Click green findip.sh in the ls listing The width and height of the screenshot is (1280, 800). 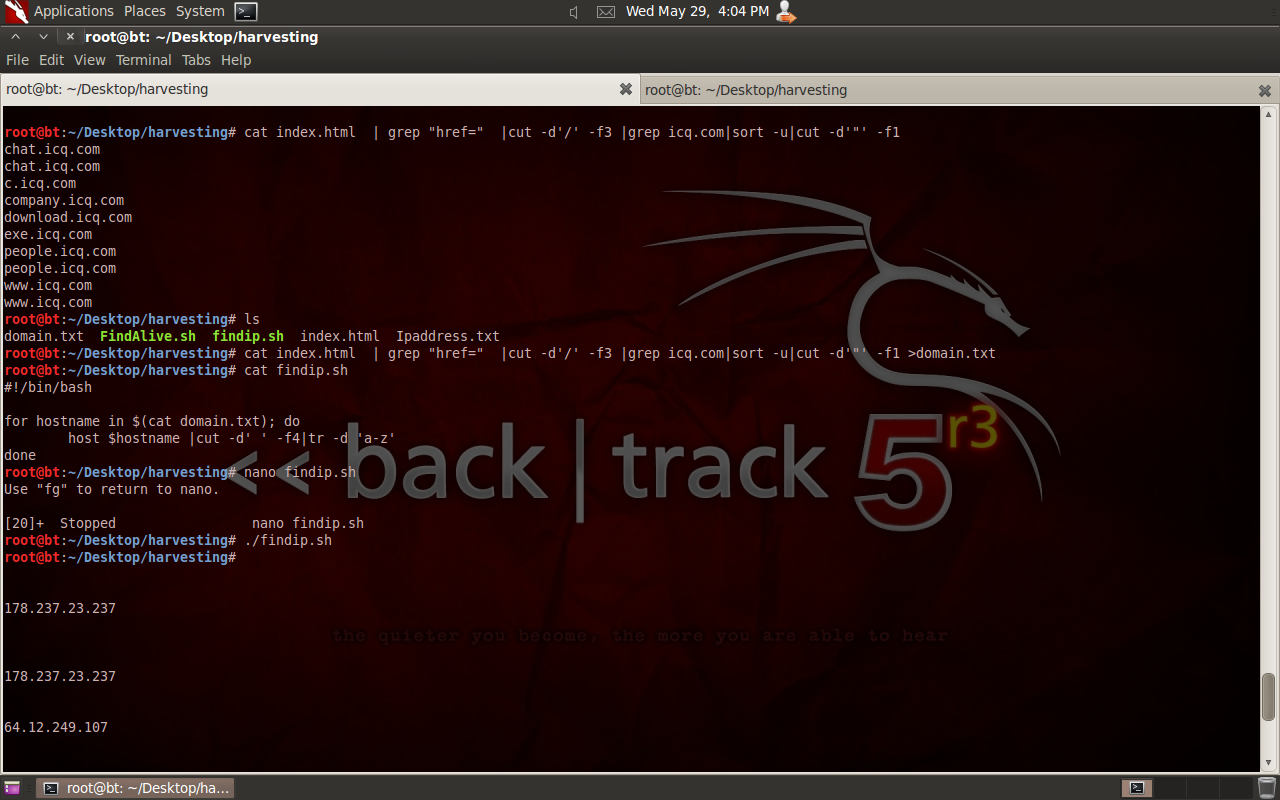[248, 336]
